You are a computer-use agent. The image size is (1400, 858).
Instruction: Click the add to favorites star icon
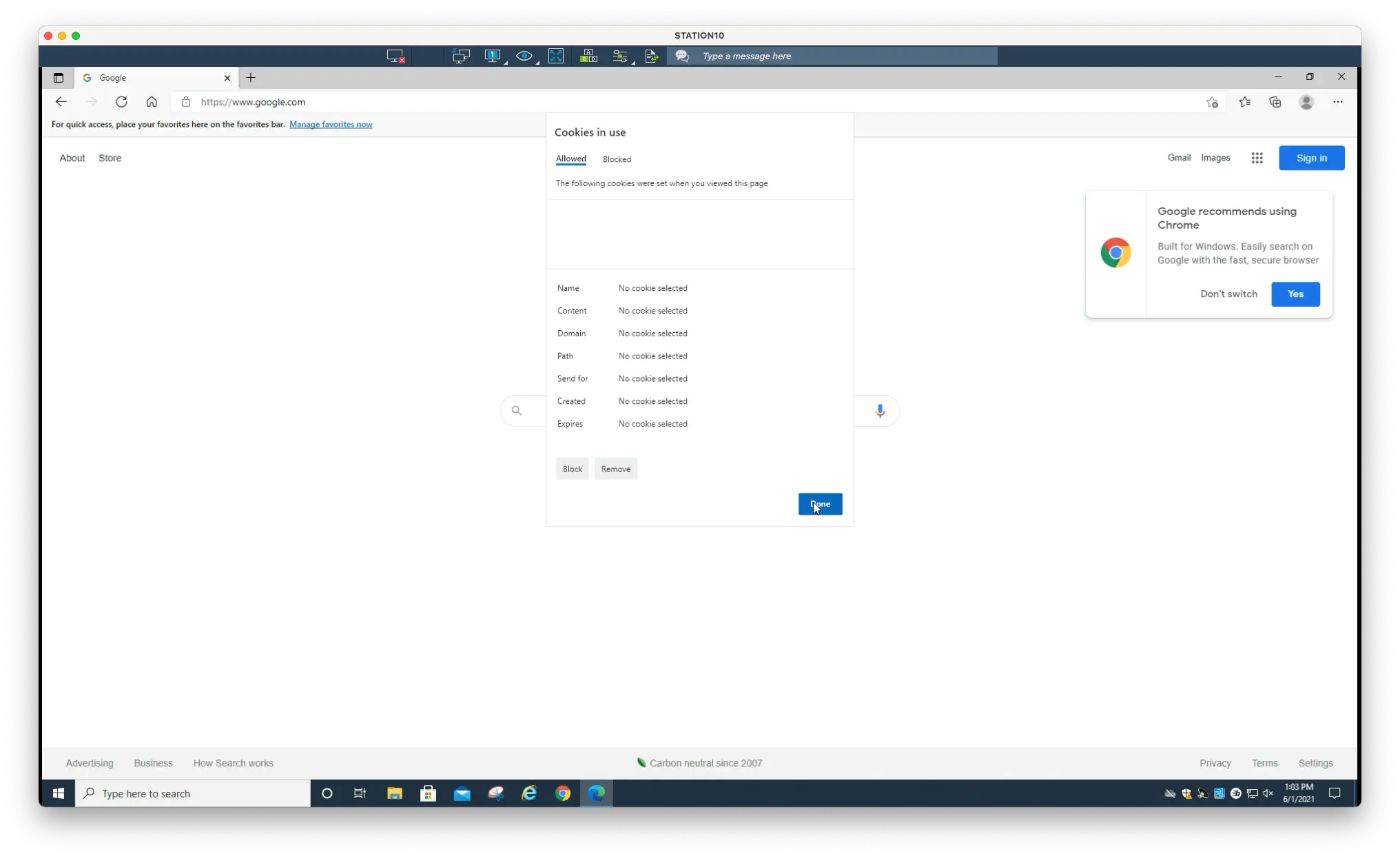[x=1212, y=102]
